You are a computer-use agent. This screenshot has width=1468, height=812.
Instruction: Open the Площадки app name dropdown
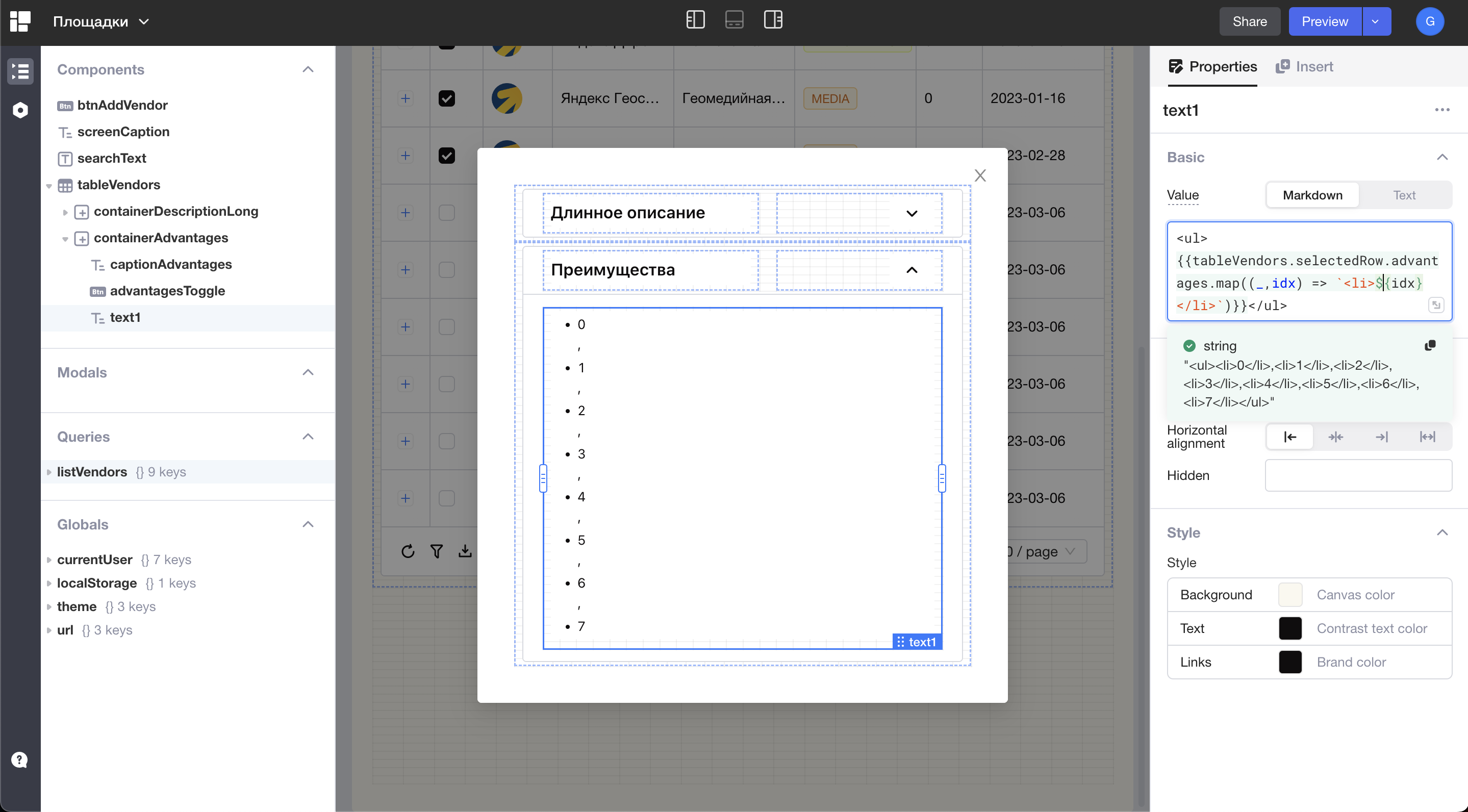click(x=101, y=21)
